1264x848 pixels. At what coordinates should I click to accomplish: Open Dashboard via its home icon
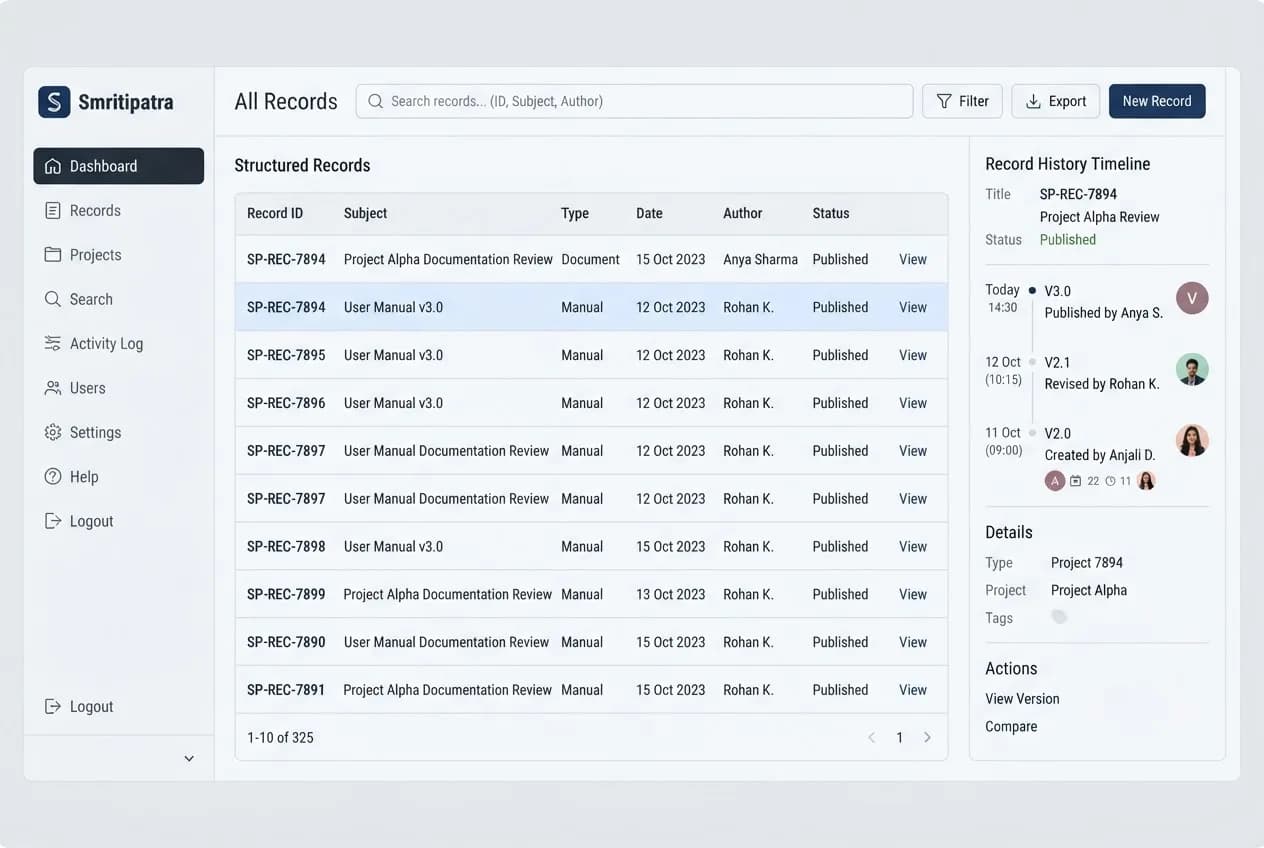[53, 166]
